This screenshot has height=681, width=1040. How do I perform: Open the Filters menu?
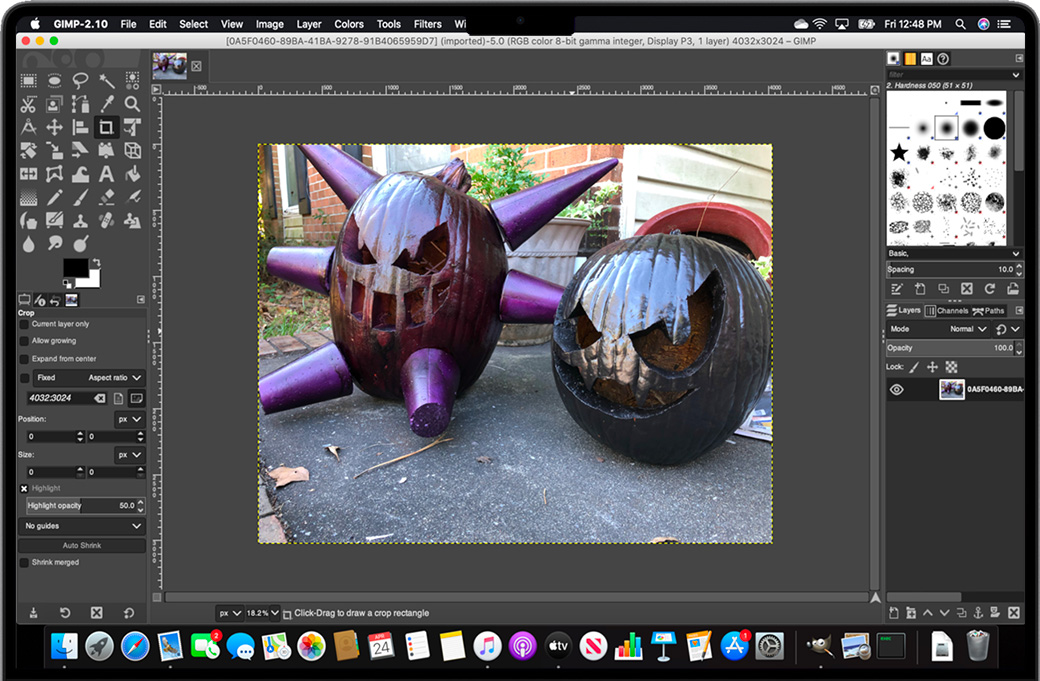coord(427,24)
